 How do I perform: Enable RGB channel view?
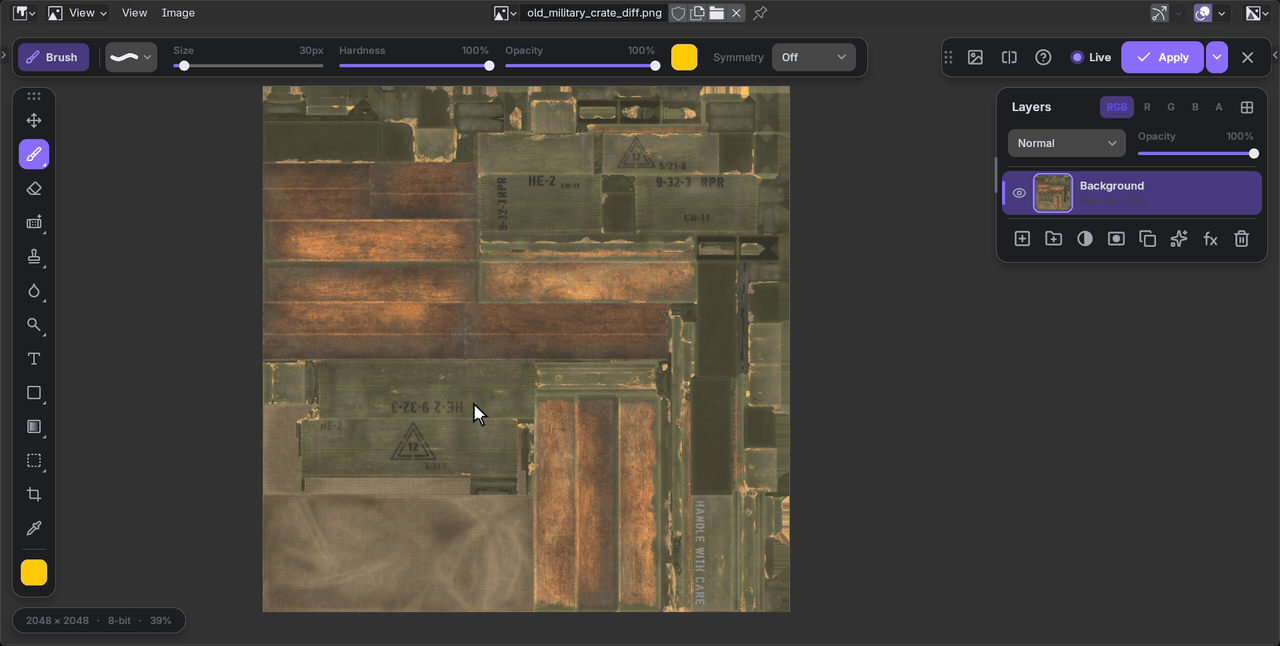point(1117,107)
